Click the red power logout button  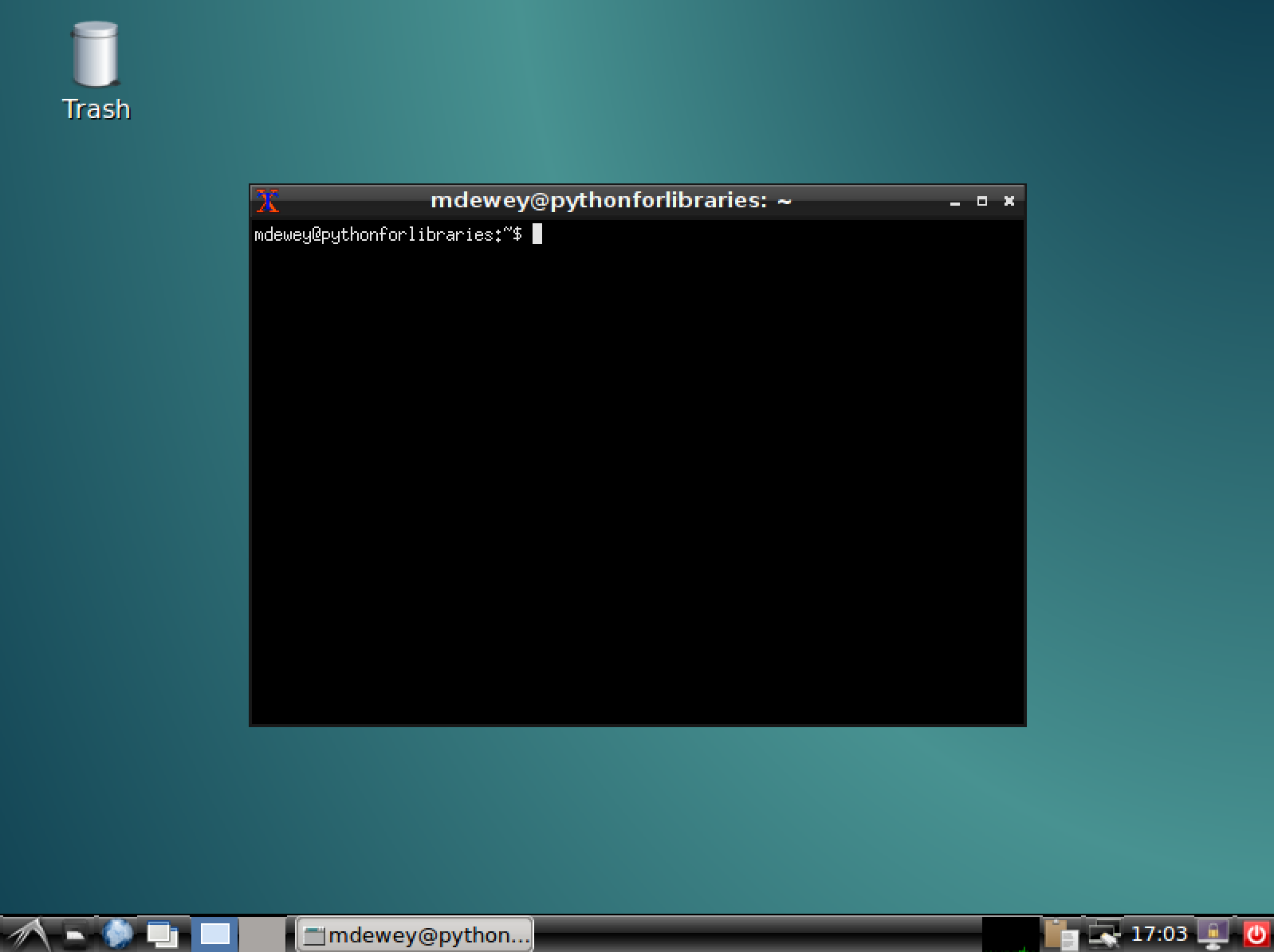tap(1256, 934)
